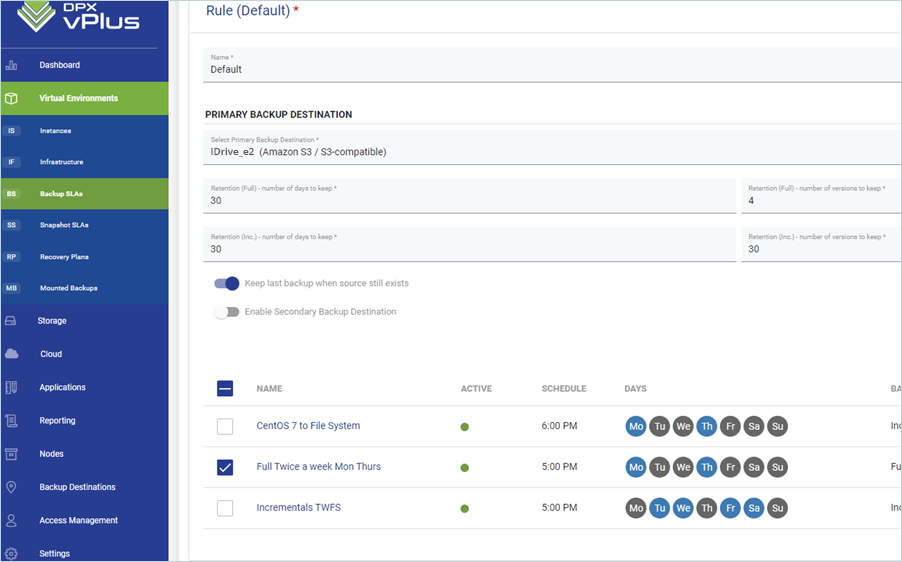902x562 pixels.
Task: Open the CentOS 7 to File System link
Action: pyautogui.click(x=308, y=426)
